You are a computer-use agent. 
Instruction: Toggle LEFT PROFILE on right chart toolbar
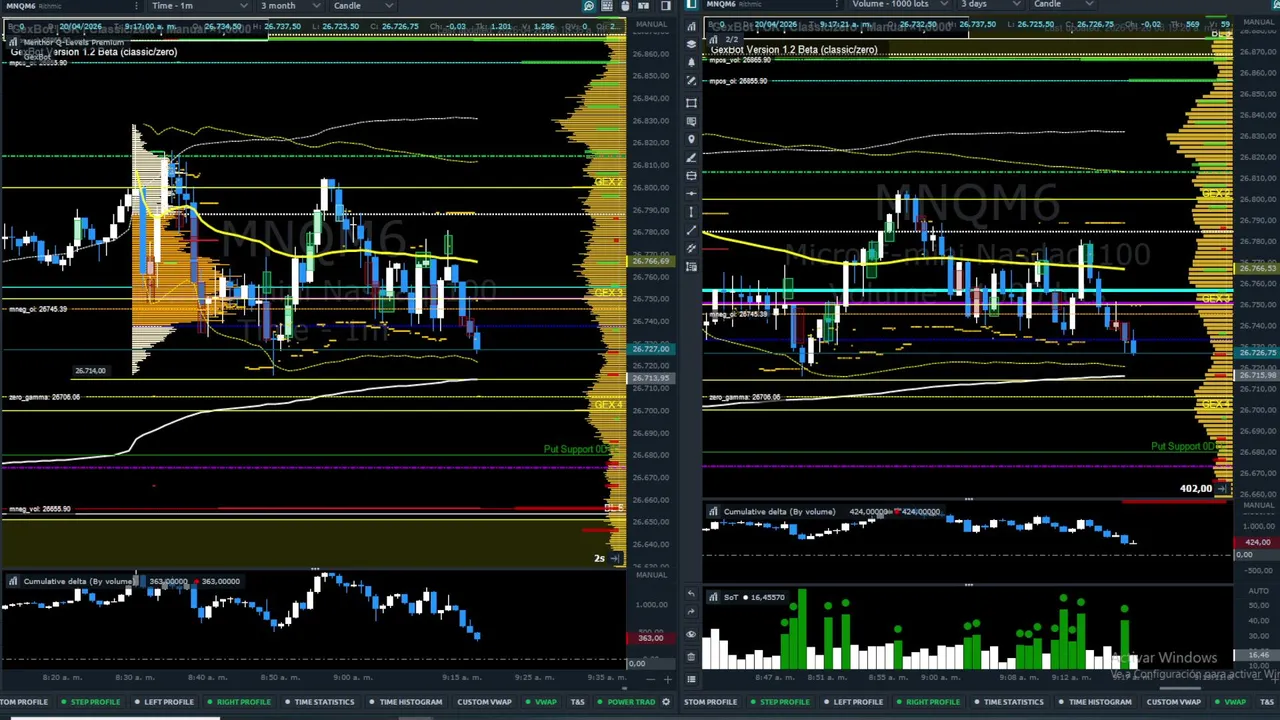[853, 702]
